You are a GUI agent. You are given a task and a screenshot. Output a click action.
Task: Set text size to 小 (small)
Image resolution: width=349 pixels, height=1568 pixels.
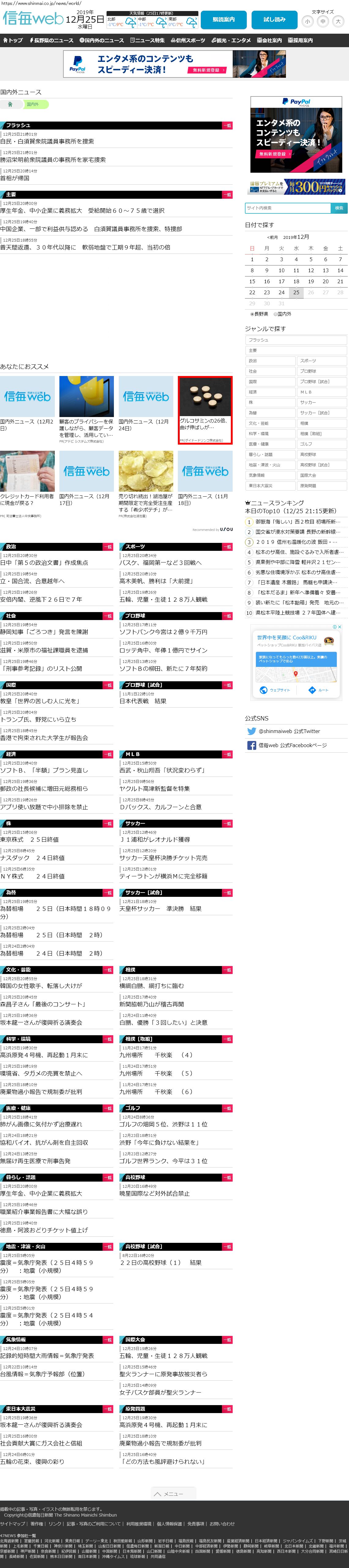(x=308, y=21)
